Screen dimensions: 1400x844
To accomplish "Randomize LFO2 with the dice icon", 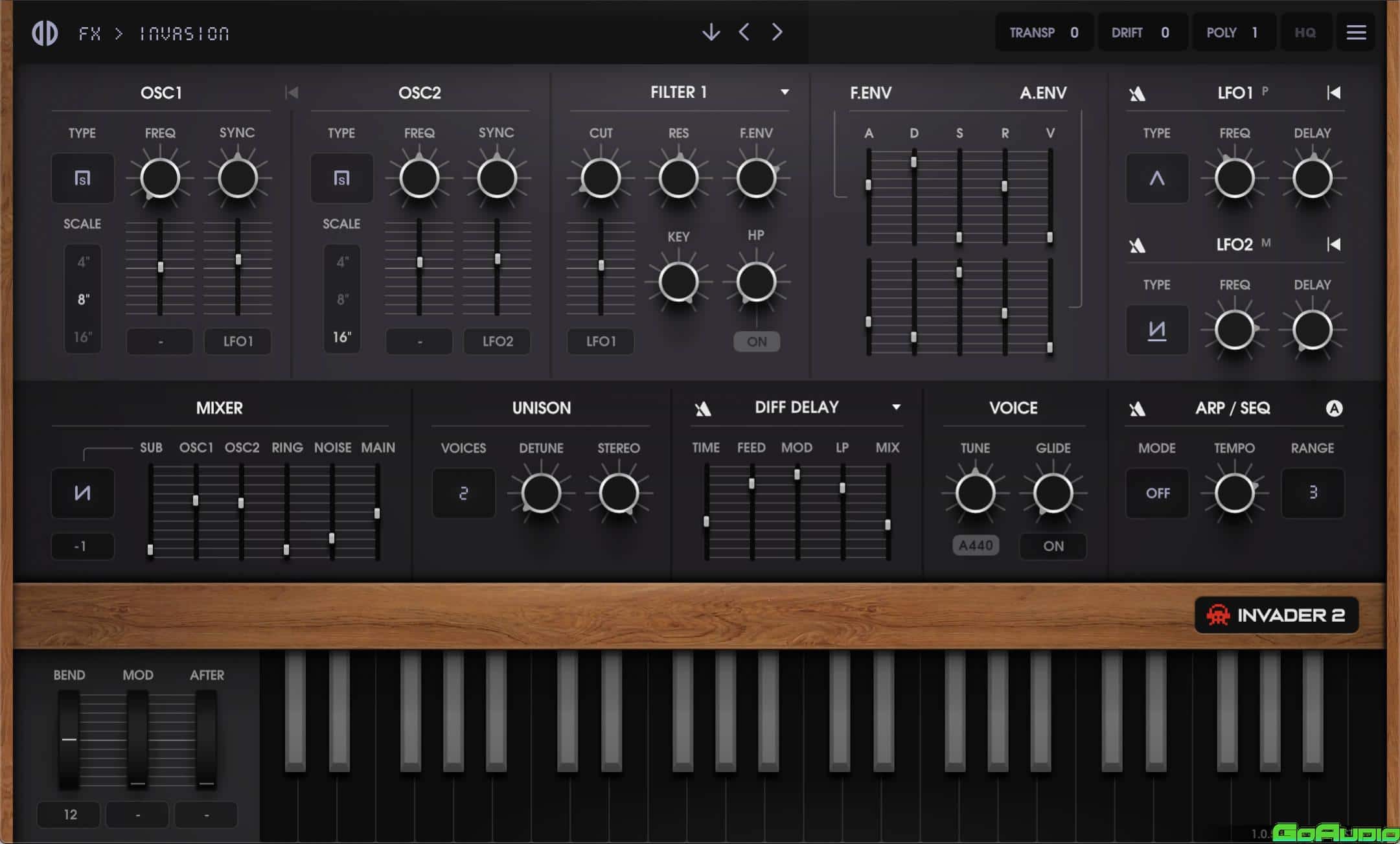I will pos(1138,245).
